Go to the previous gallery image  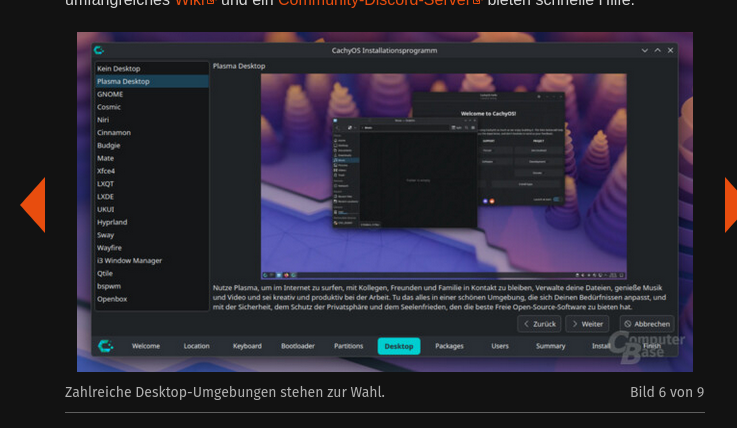click(33, 205)
